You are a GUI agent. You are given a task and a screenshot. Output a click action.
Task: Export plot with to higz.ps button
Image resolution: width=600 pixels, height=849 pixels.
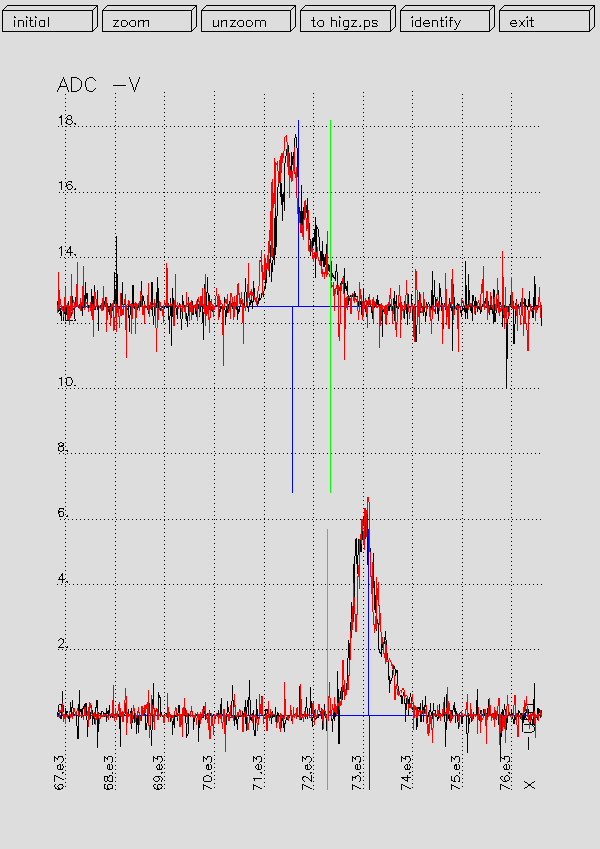coord(345,21)
